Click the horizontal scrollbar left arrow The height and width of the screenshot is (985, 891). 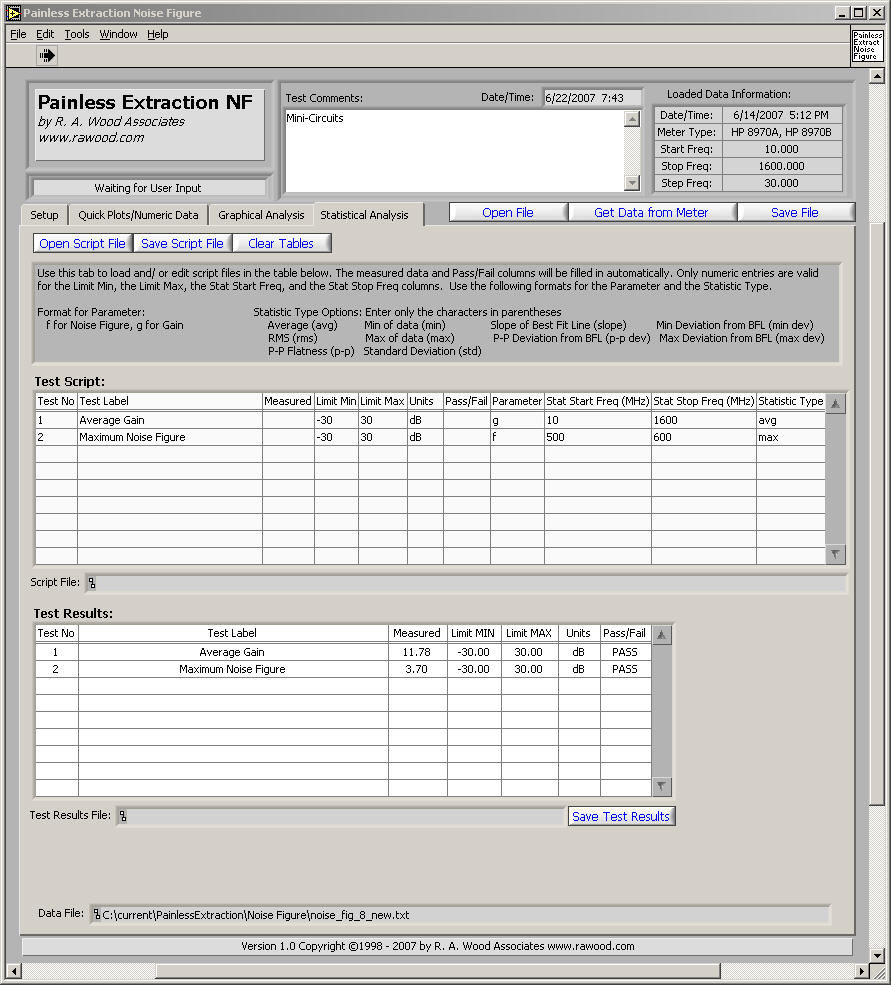coord(13,971)
